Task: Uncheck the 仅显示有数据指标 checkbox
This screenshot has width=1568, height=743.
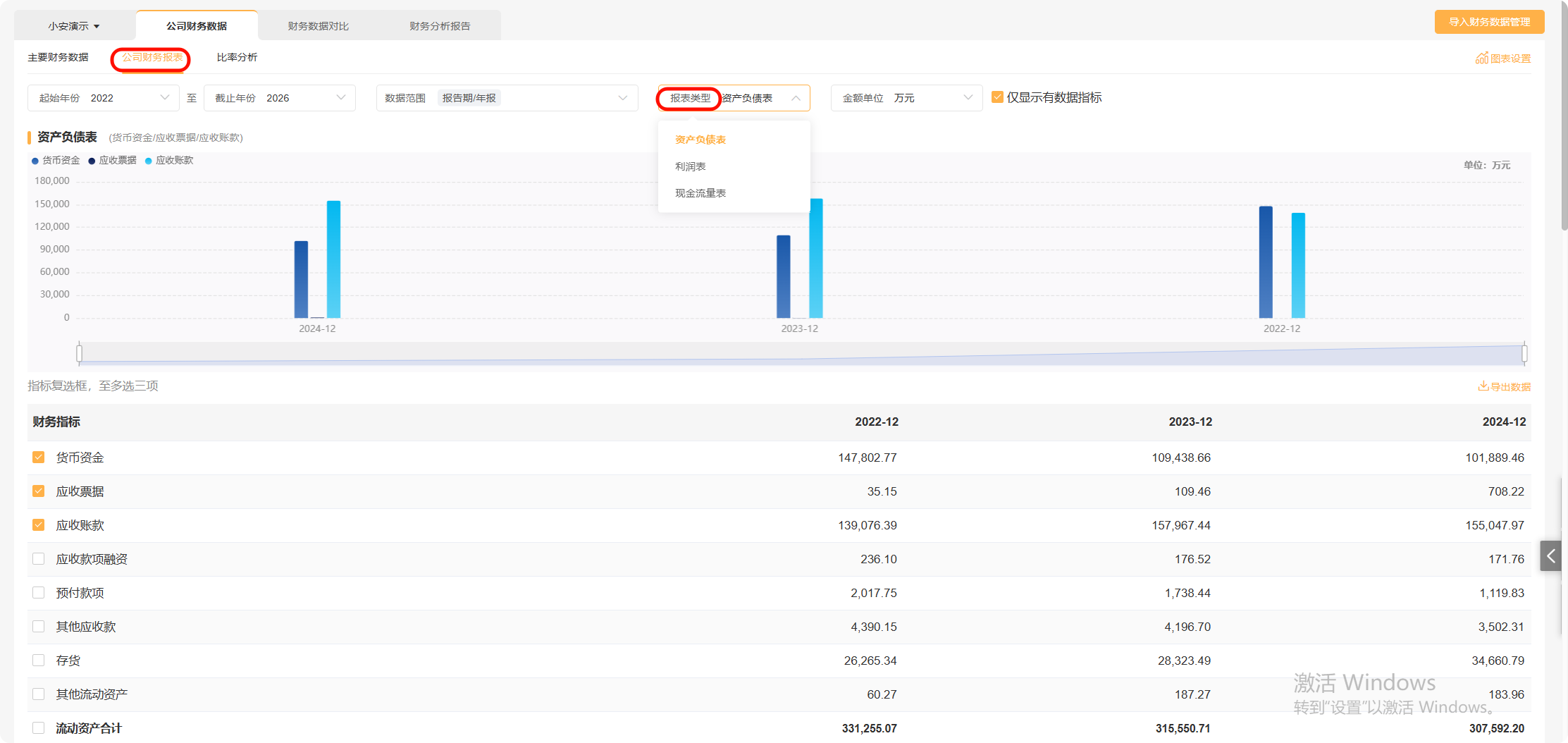Action: (x=997, y=97)
